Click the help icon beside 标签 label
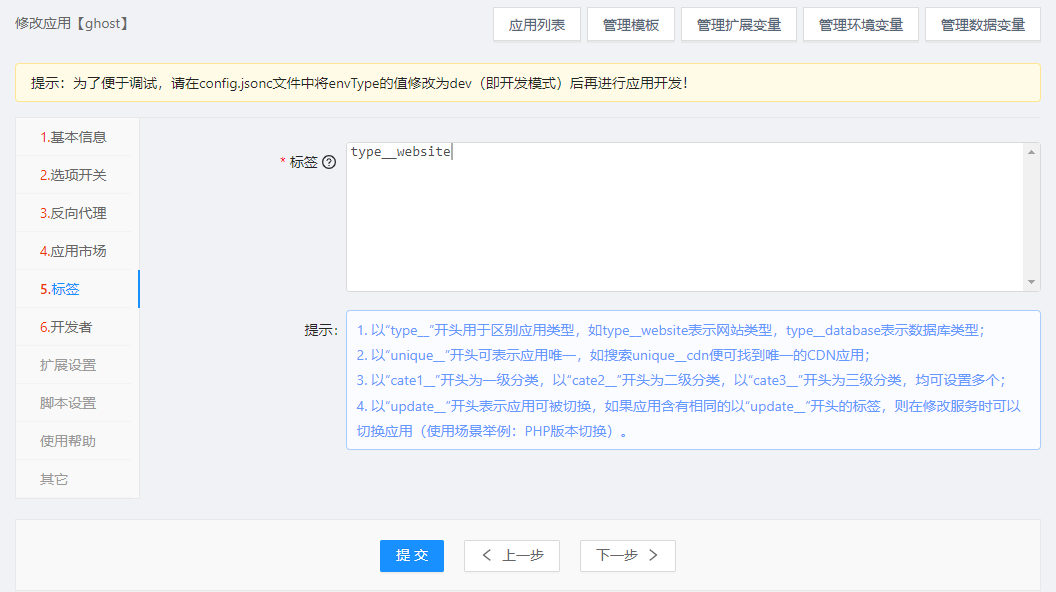The height and width of the screenshot is (592, 1056). click(x=329, y=162)
